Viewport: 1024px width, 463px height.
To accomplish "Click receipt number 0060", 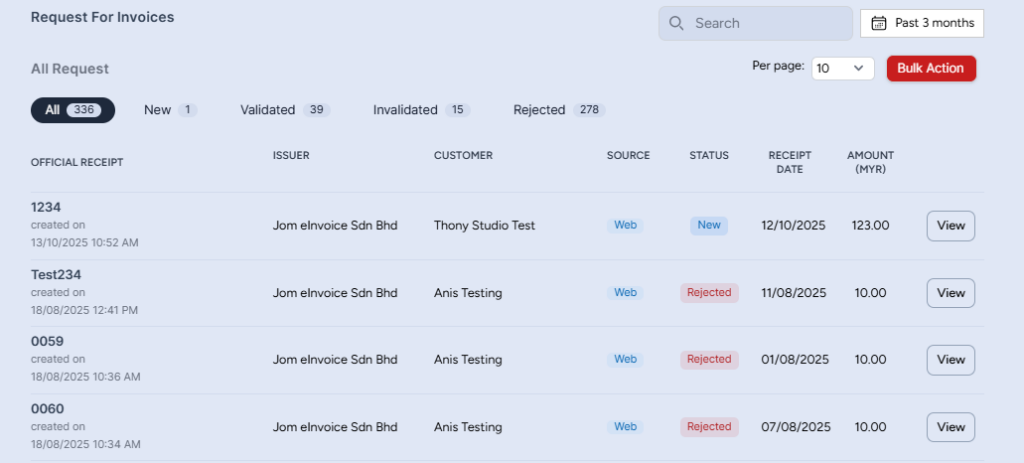I will [47, 409].
